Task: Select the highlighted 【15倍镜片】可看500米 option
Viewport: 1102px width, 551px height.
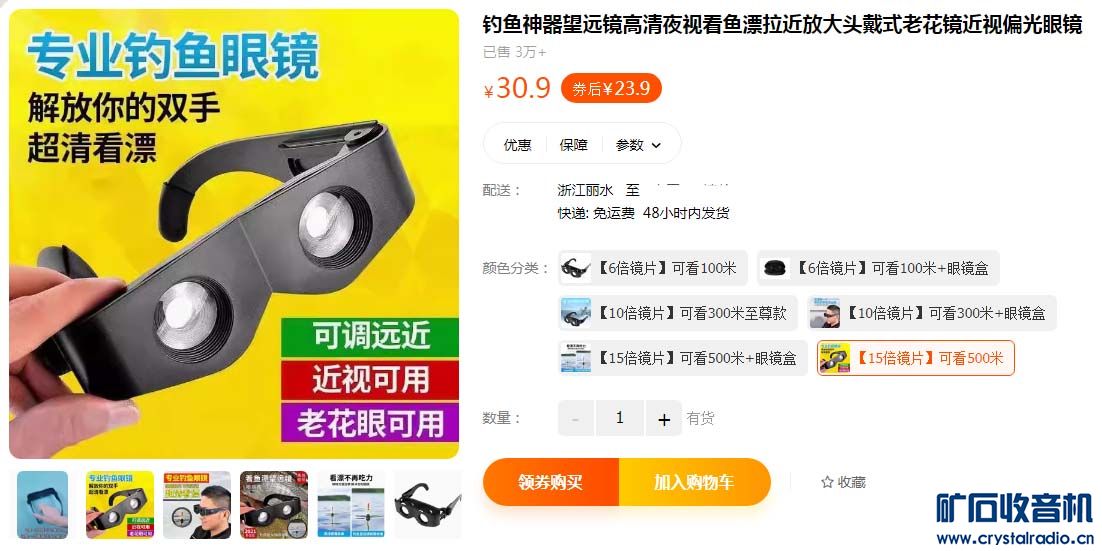Action: pyautogui.click(x=916, y=358)
